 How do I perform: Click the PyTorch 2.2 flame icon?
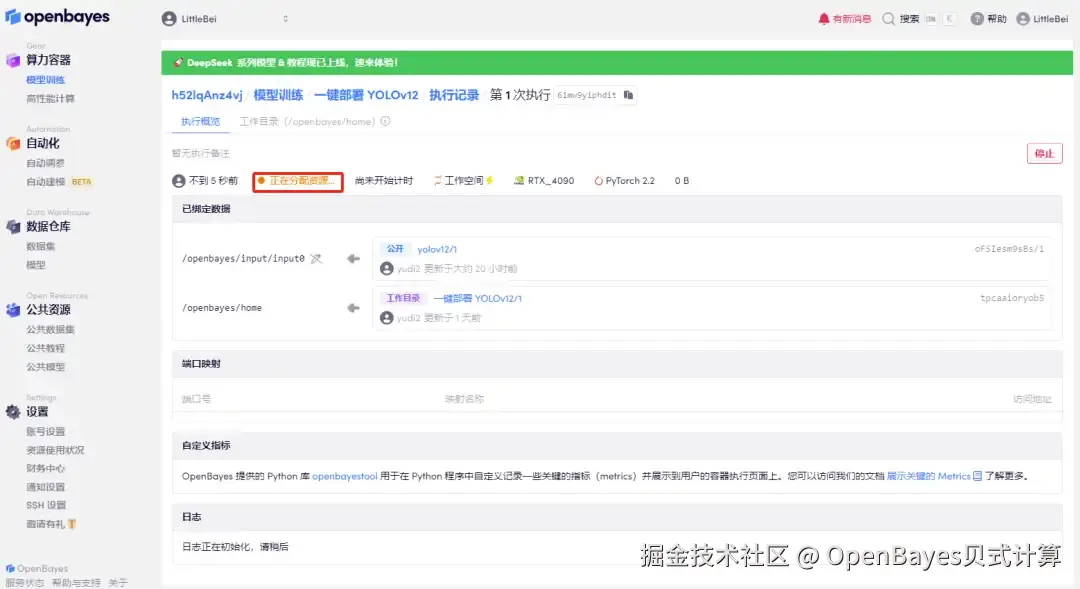(598, 180)
